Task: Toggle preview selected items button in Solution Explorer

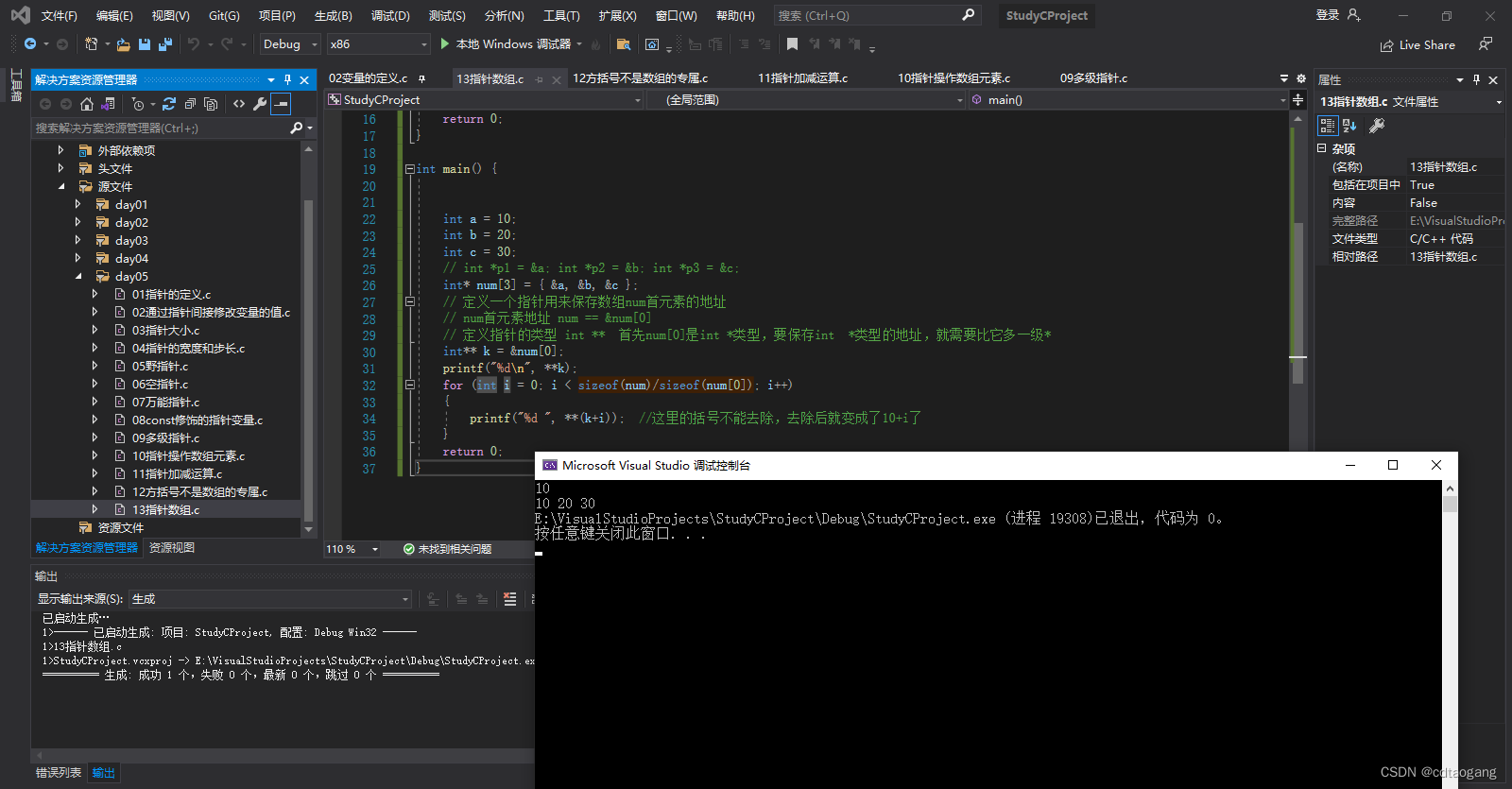Action: pyautogui.click(x=281, y=104)
